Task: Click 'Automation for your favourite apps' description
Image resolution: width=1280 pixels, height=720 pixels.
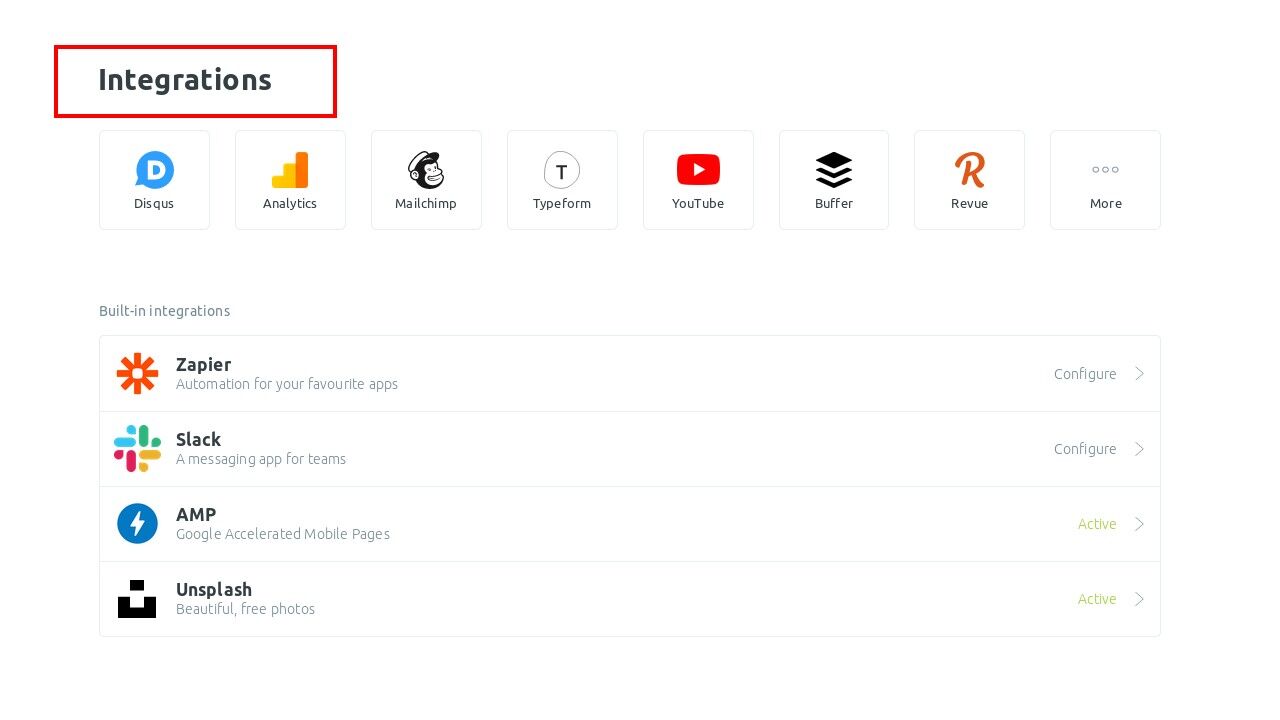Action: point(287,384)
